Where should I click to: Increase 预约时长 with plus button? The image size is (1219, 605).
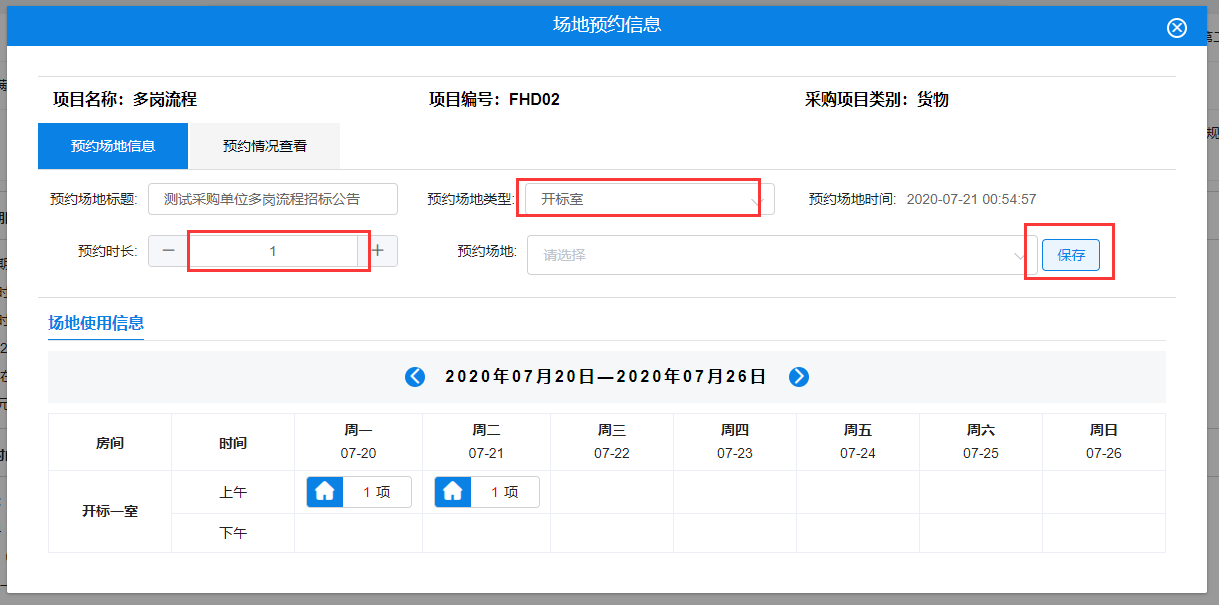click(378, 251)
